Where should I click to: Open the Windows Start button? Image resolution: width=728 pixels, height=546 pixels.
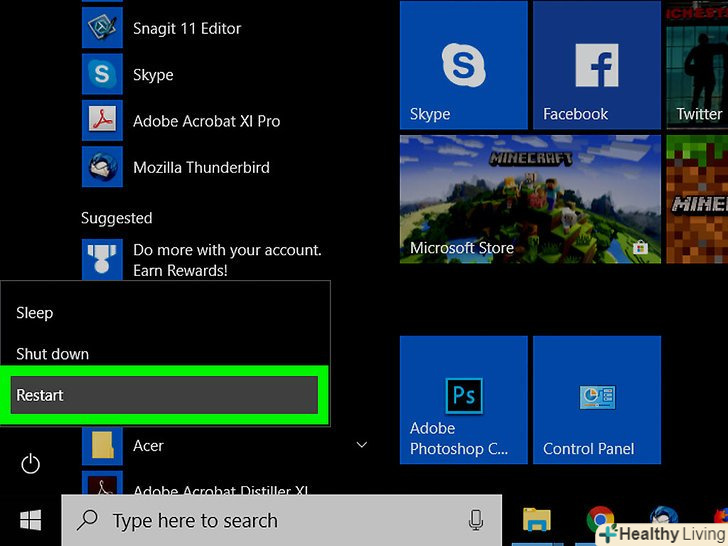click(x=31, y=520)
